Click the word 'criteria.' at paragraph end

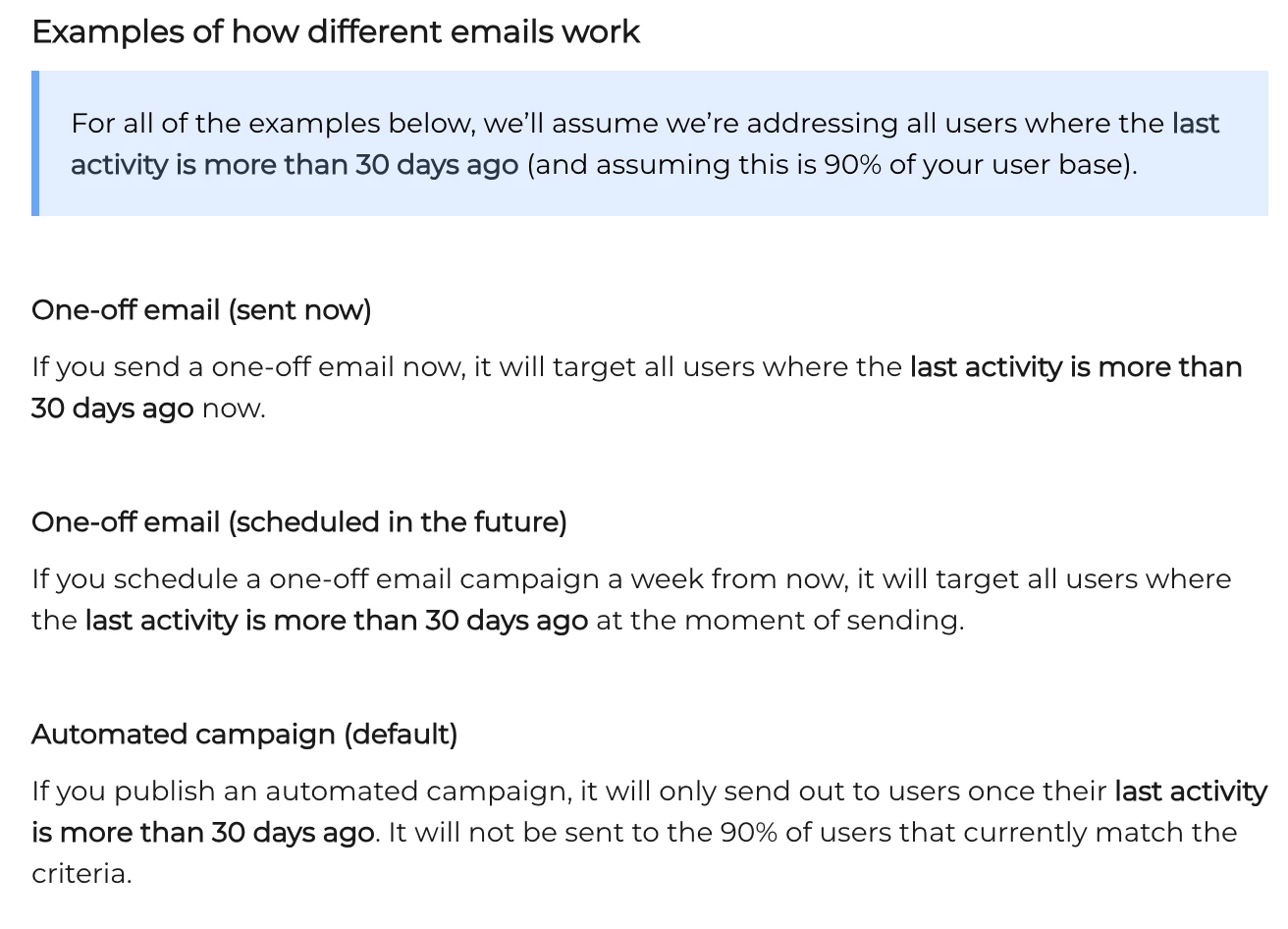(x=81, y=873)
